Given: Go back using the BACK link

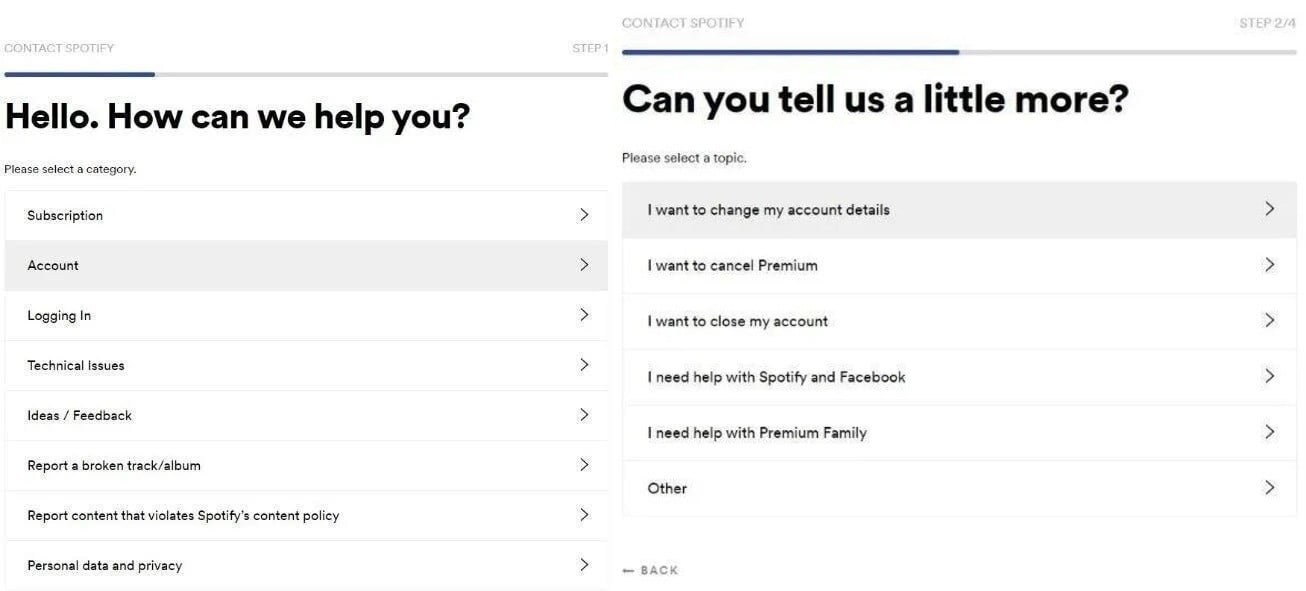Looking at the screenshot, I should [650, 570].
